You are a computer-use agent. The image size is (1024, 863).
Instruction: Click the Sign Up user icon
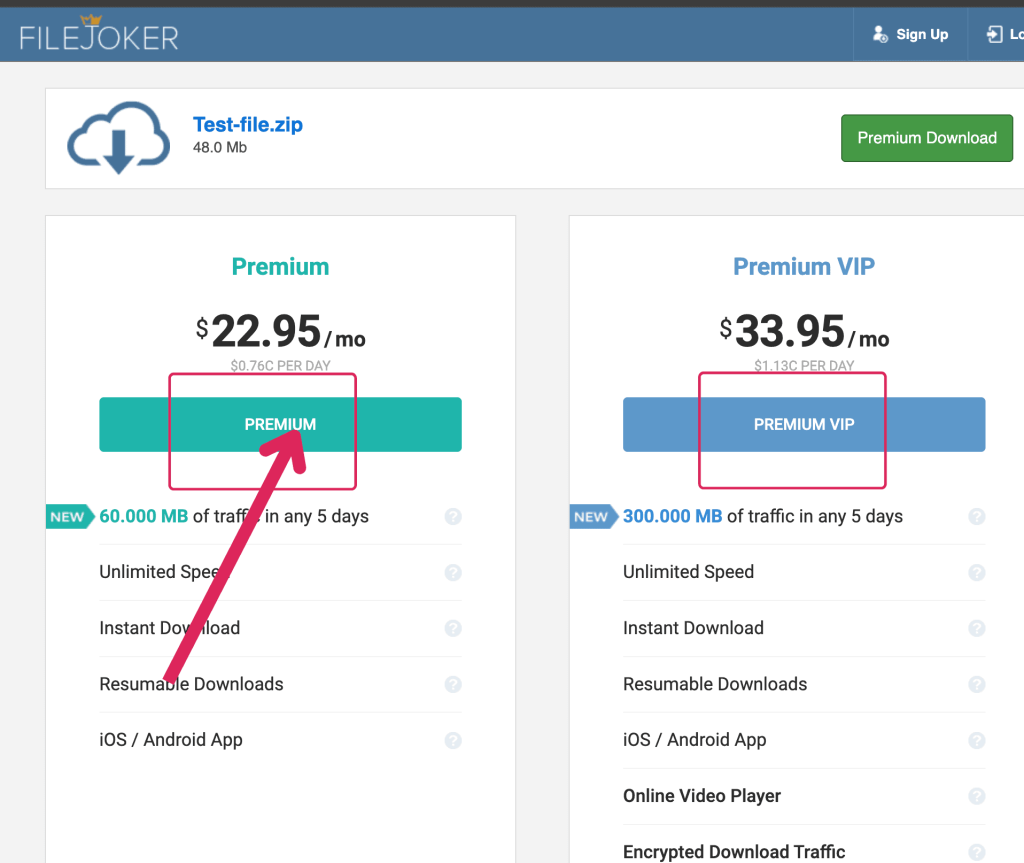880,34
